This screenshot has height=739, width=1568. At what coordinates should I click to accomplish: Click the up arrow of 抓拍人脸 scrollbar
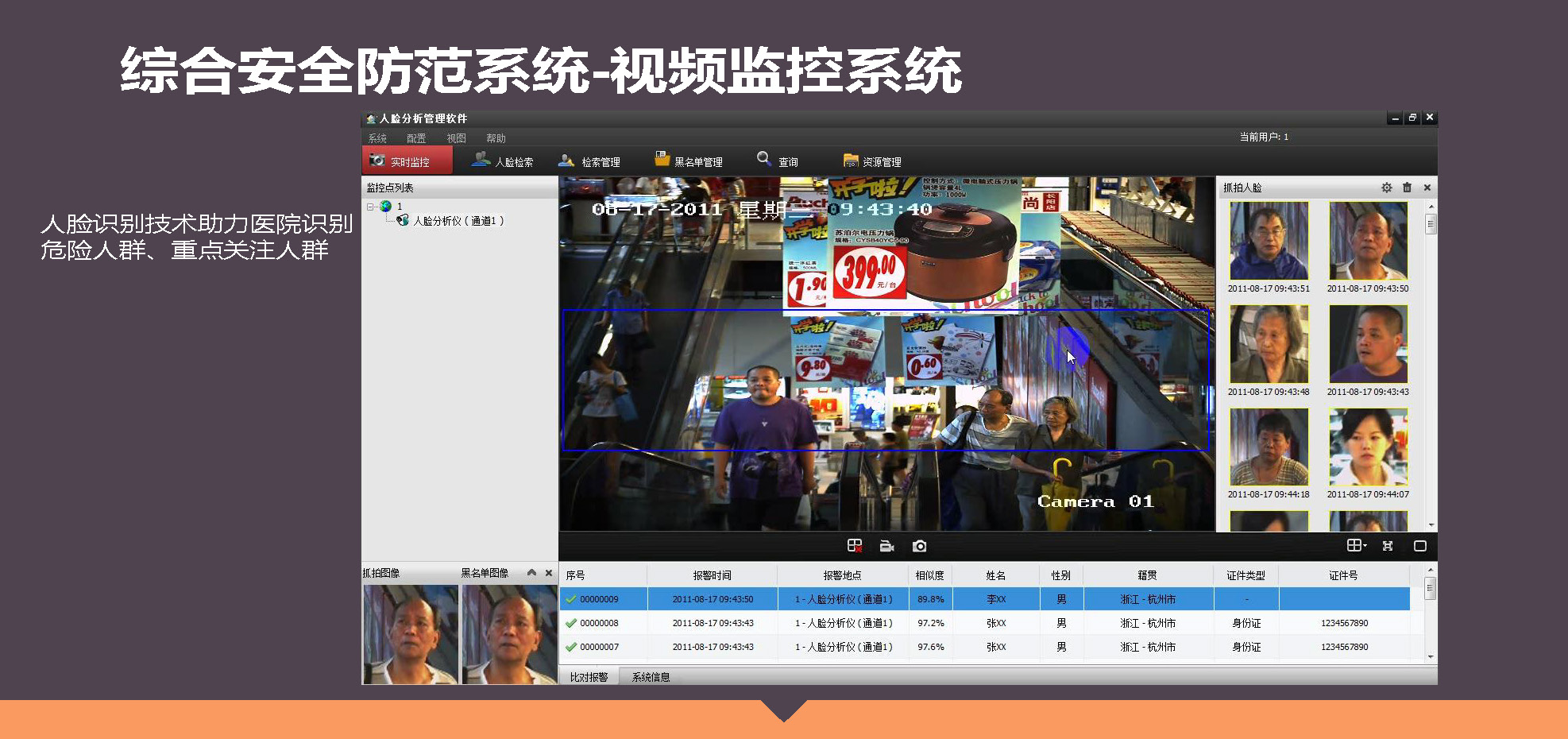click(x=1431, y=206)
